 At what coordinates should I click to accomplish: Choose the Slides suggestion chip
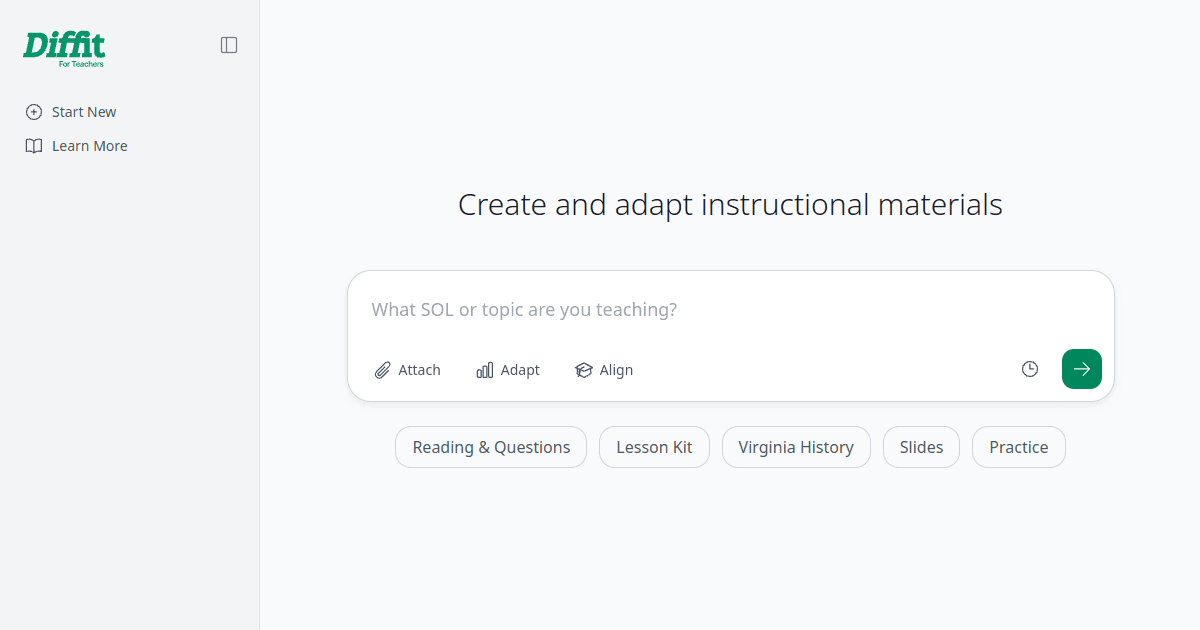[x=921, y=447]
